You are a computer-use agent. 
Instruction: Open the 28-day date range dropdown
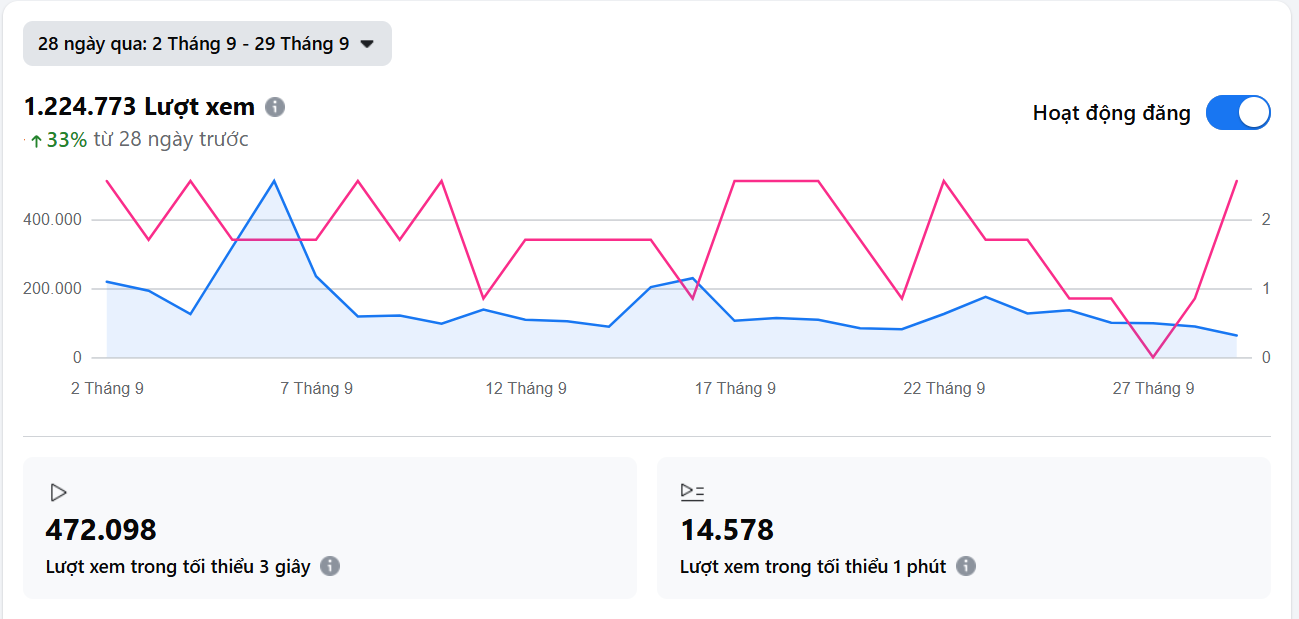(206, 44)
